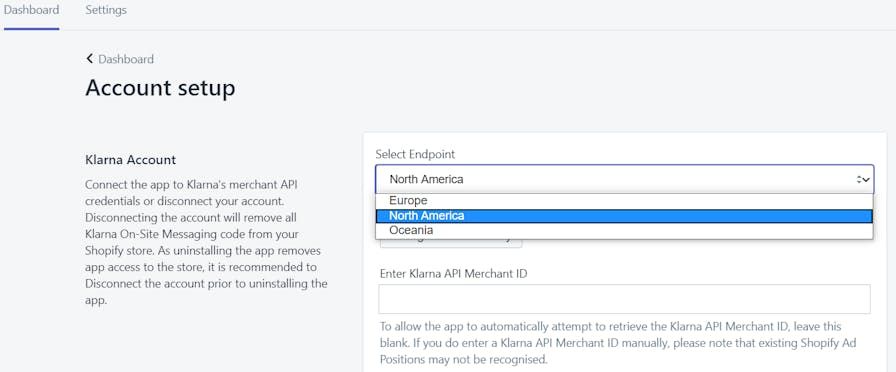
Task: Go back via Dashboard breadcrumb link
Action: pos(126,59)
